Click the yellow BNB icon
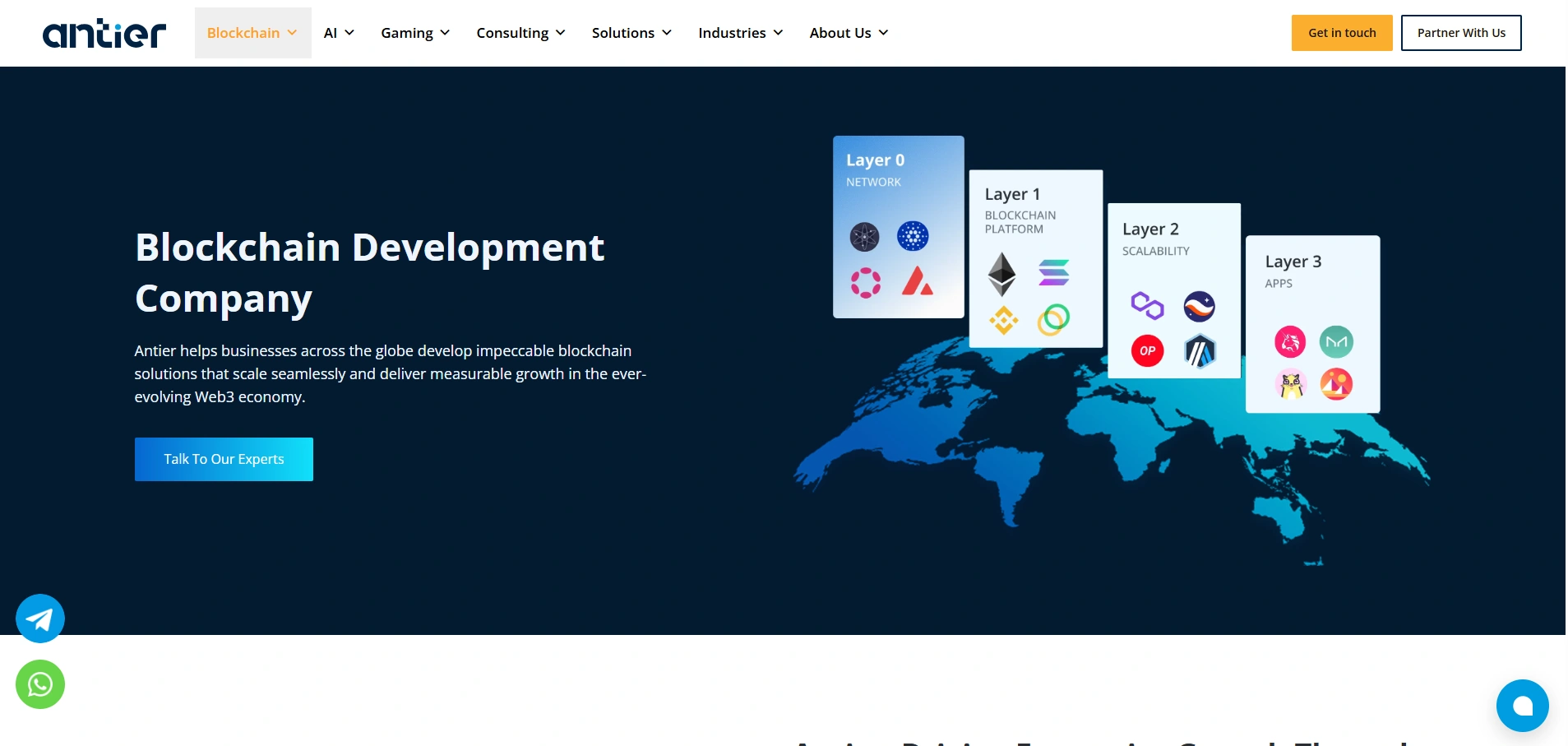 [1003, 320]
